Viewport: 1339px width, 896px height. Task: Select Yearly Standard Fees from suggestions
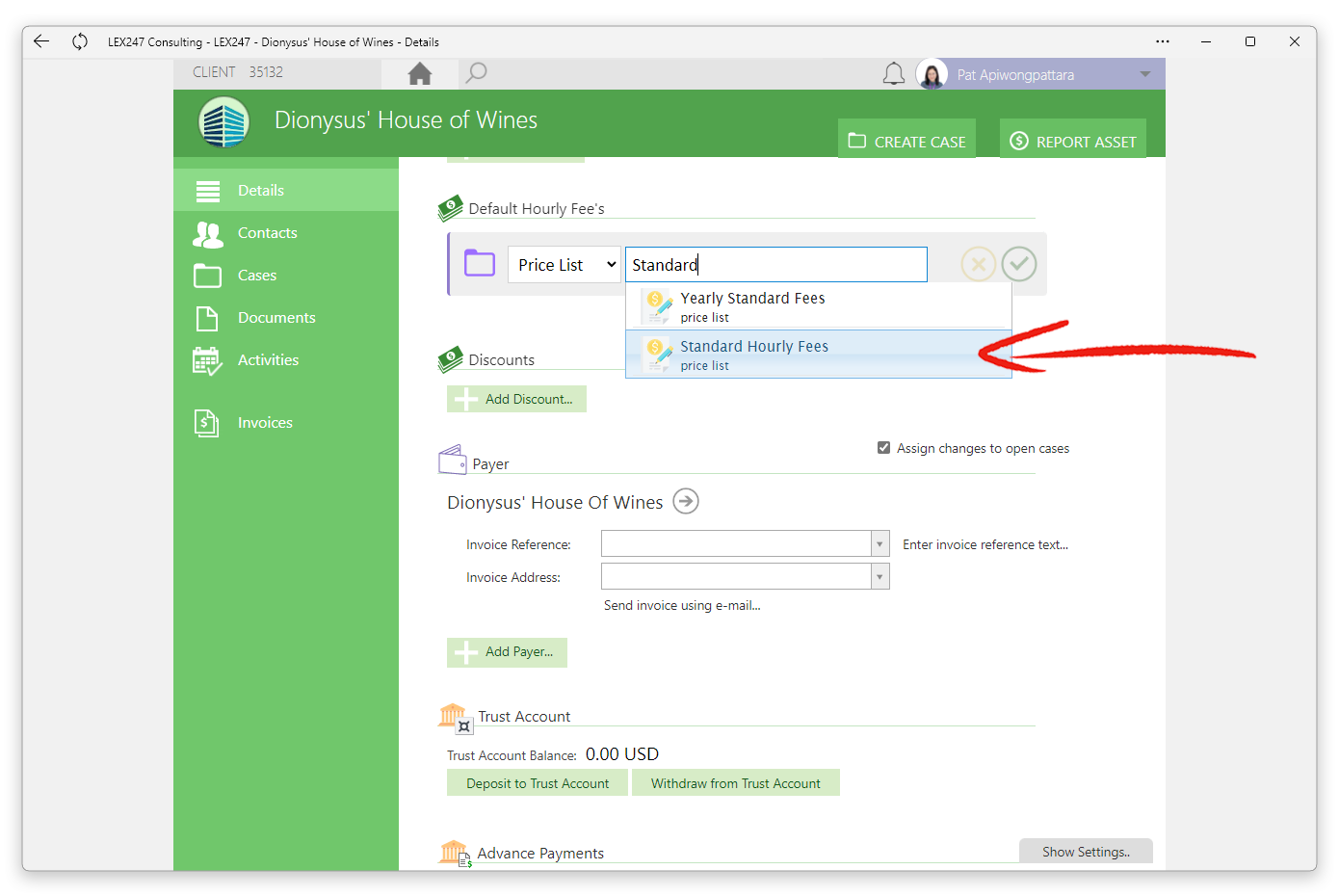819,306
